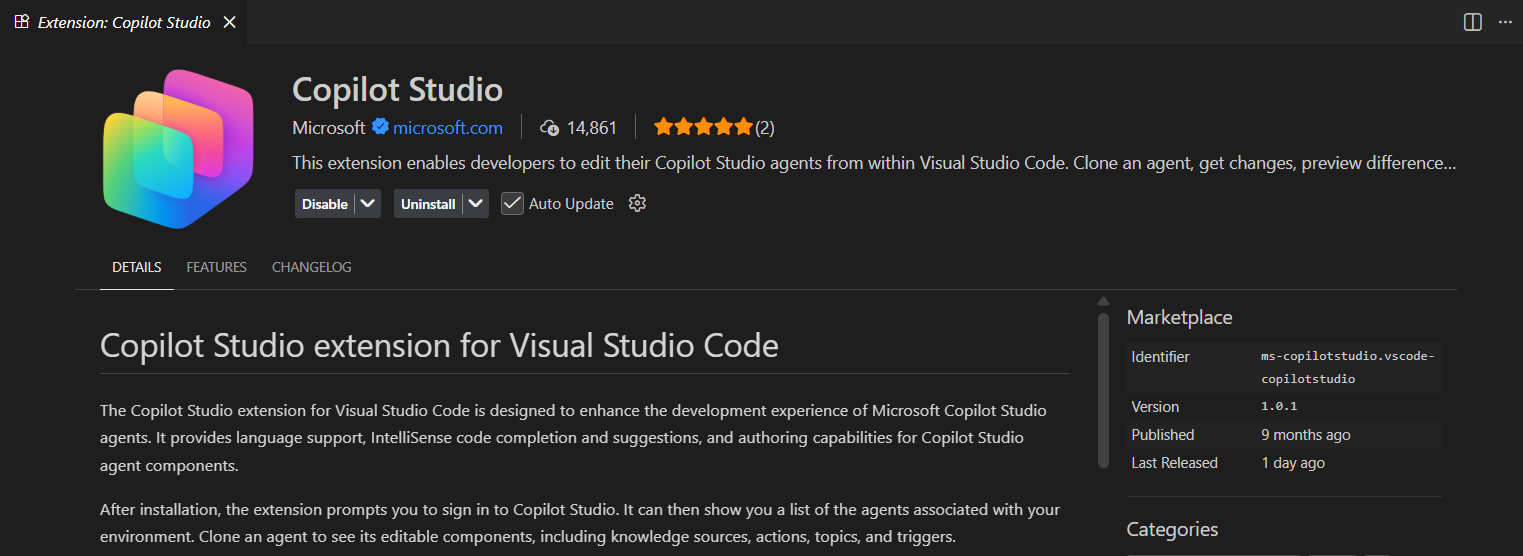1523x556 pixels.
Task: Open the extension settings gear icon
Action: tap(637, 203)
